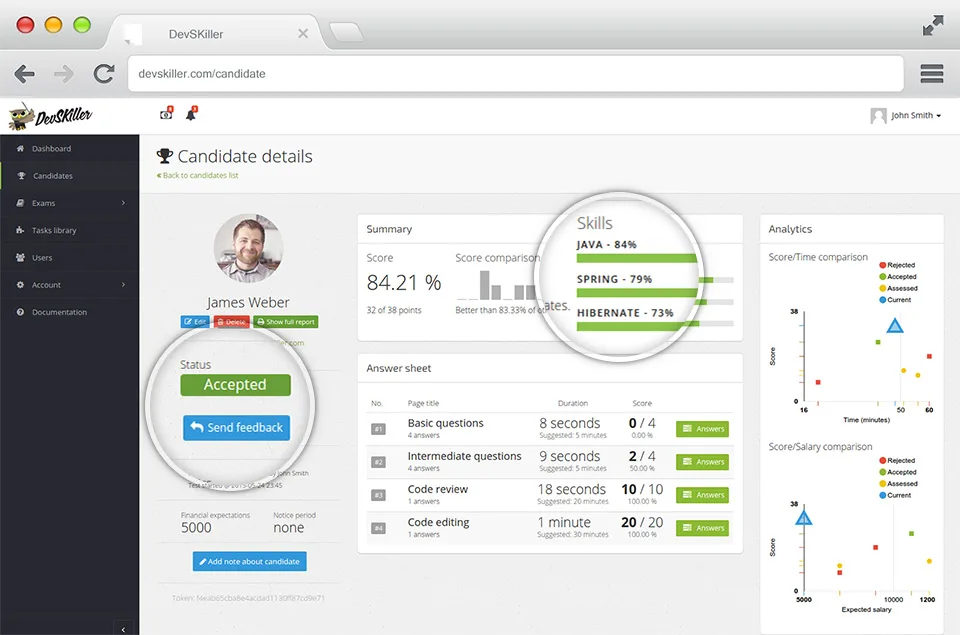Click the address bar URL field
This screenshot has width=960, height=635.
tap(516, 73)
